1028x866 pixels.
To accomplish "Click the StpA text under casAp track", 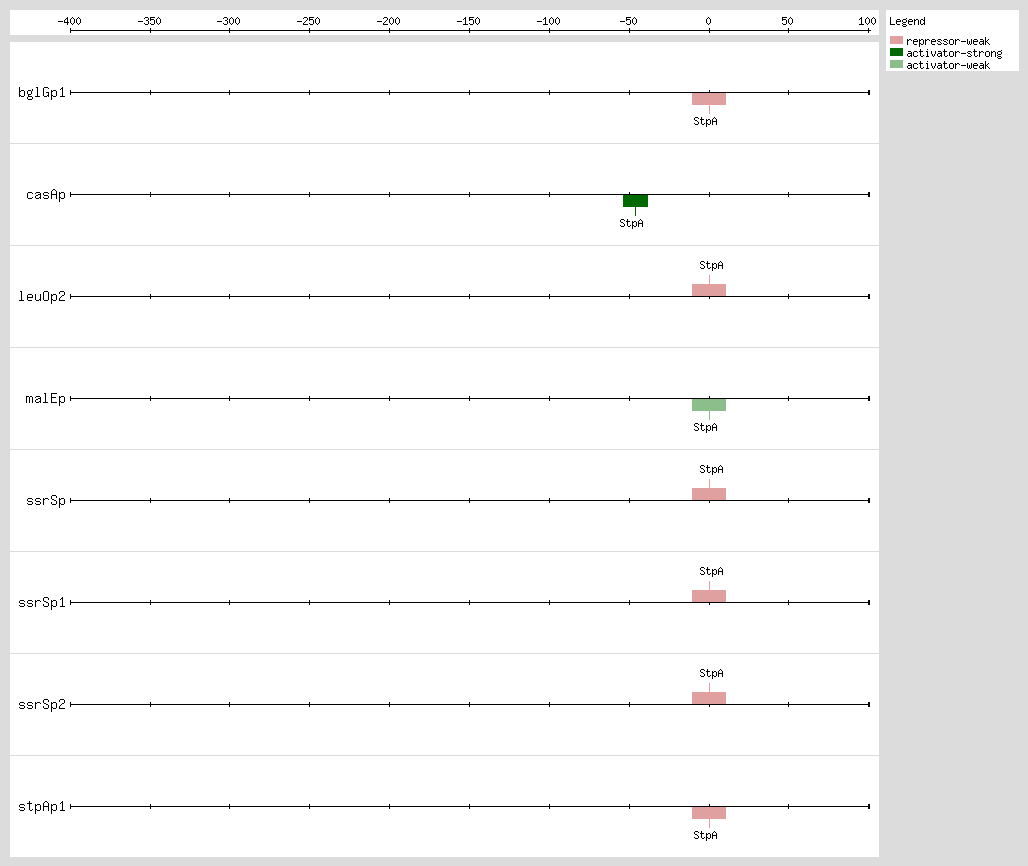I will [x=631, y=224].
